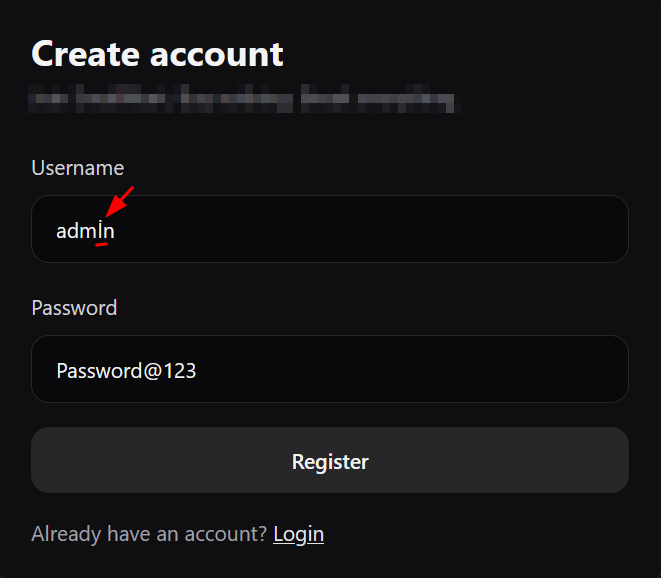Focus the Password input field
661x578 pixels.
point(330,369)
